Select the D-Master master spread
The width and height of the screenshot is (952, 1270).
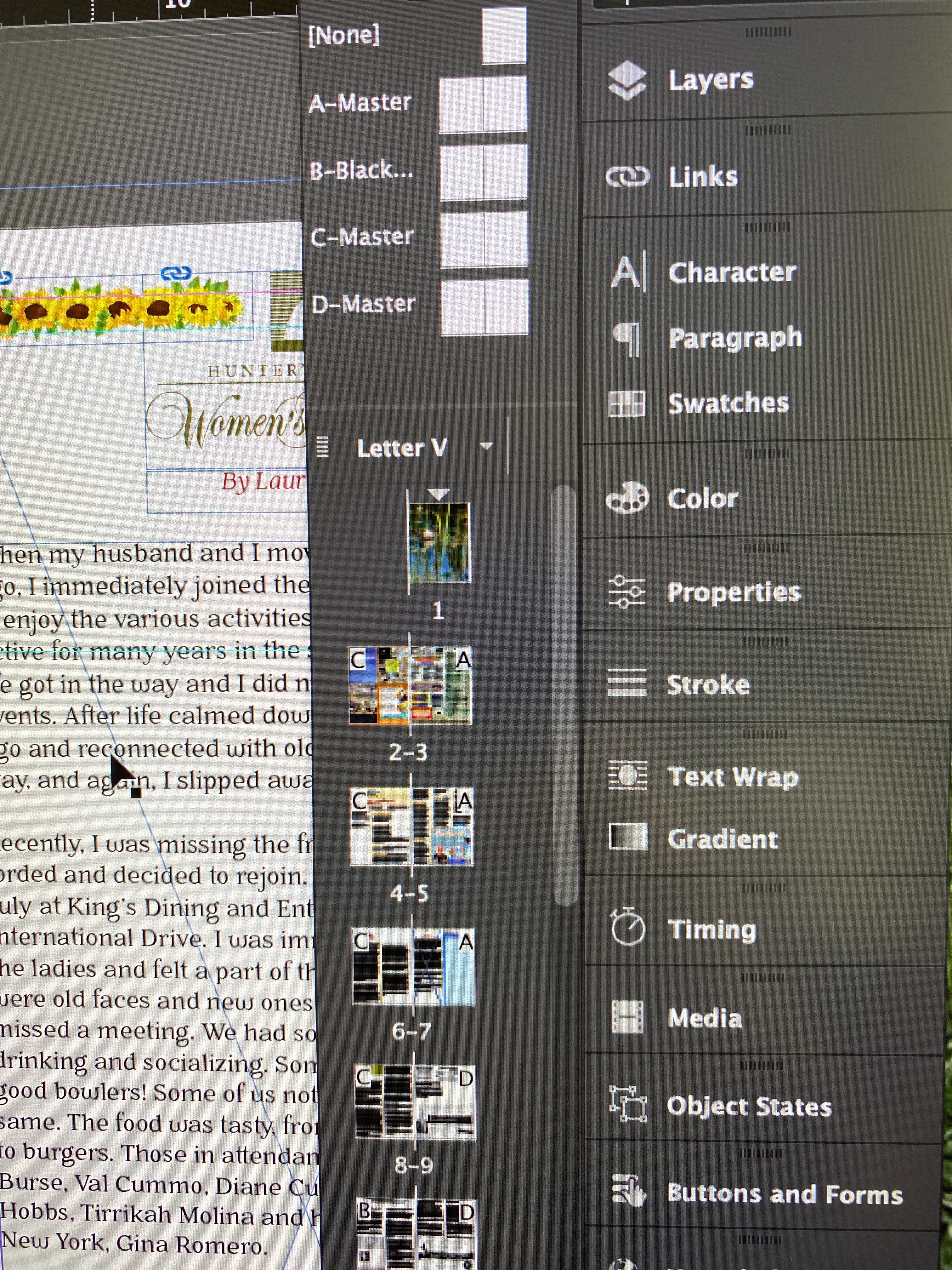484,306
